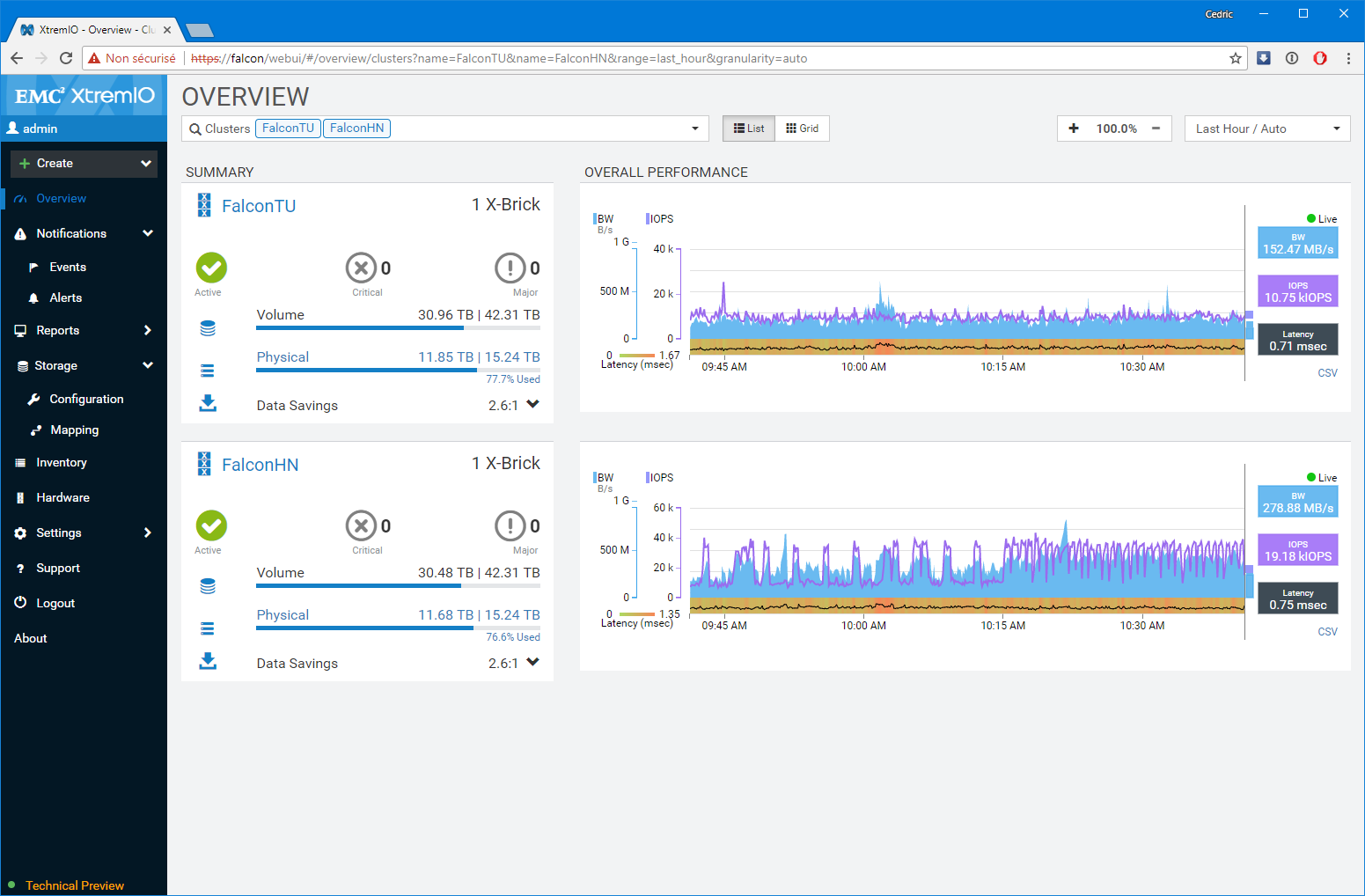Go to the Hardware section
This screenshot has width=1365, height=896.
tap(62, 498)
